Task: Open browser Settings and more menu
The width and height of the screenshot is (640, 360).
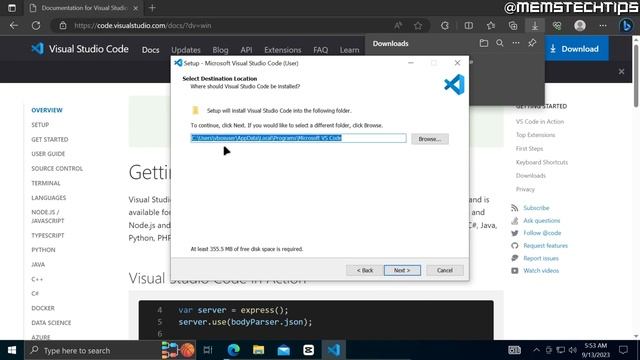Action: [602, 25]
